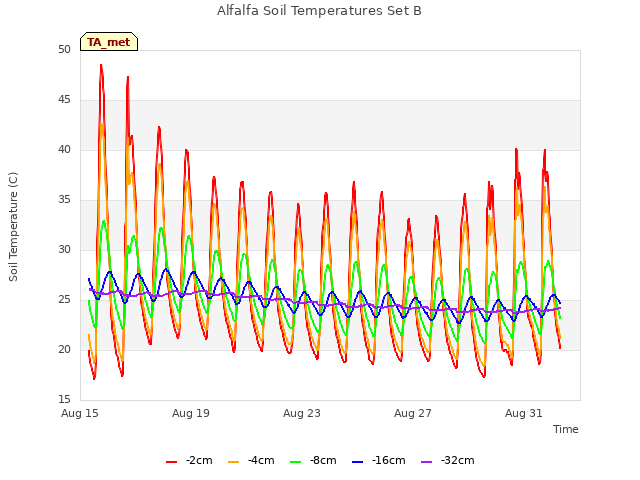Click the red -2cm legend color marker
Screen dimensions: 640x480
click(171, 462)
